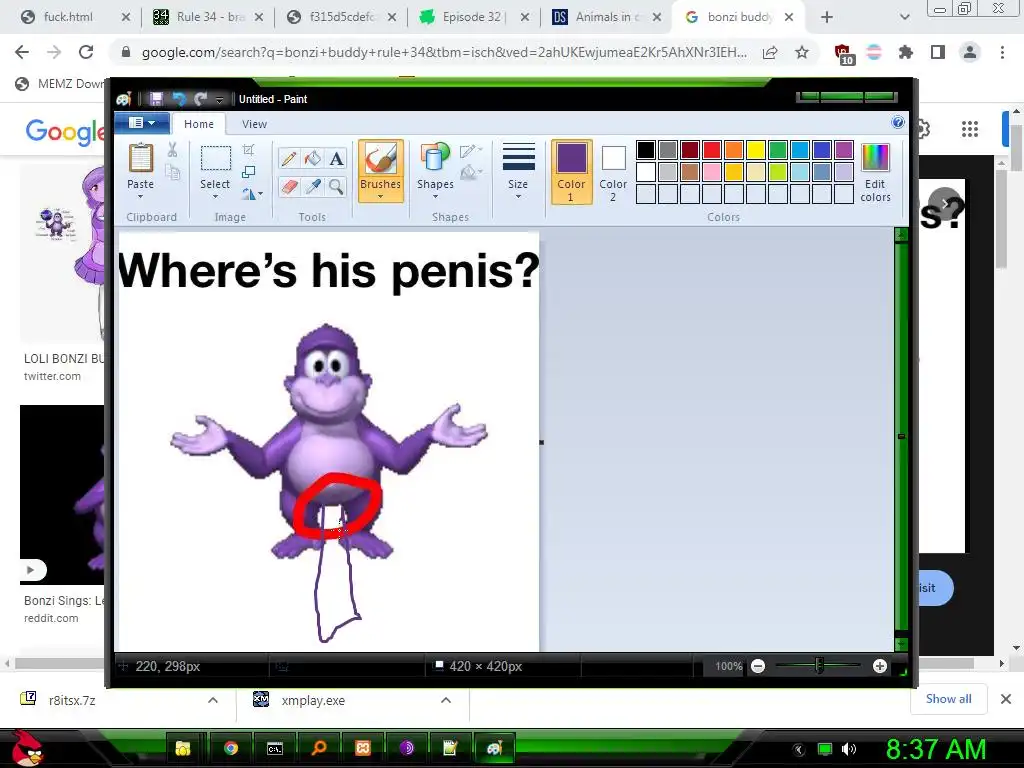
Task: Expand the Shapes dropdown arrow
Action: [435, 197]
